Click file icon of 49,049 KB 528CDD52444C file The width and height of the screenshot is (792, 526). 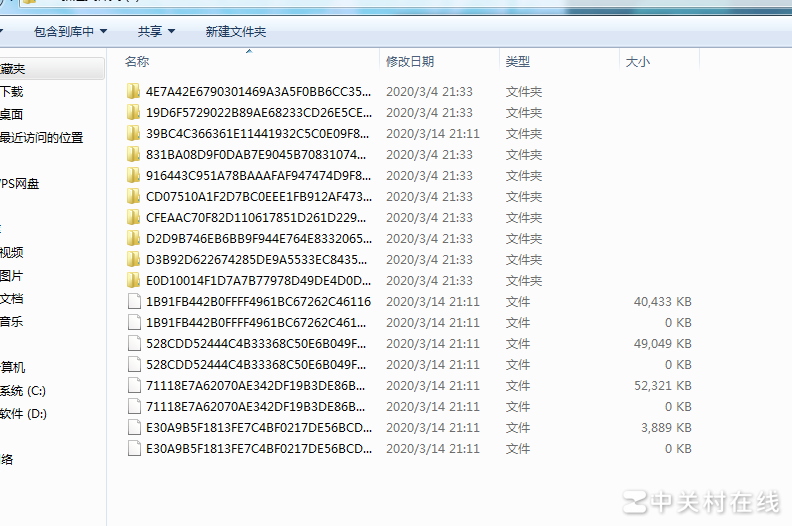click(x=134, y=344)
